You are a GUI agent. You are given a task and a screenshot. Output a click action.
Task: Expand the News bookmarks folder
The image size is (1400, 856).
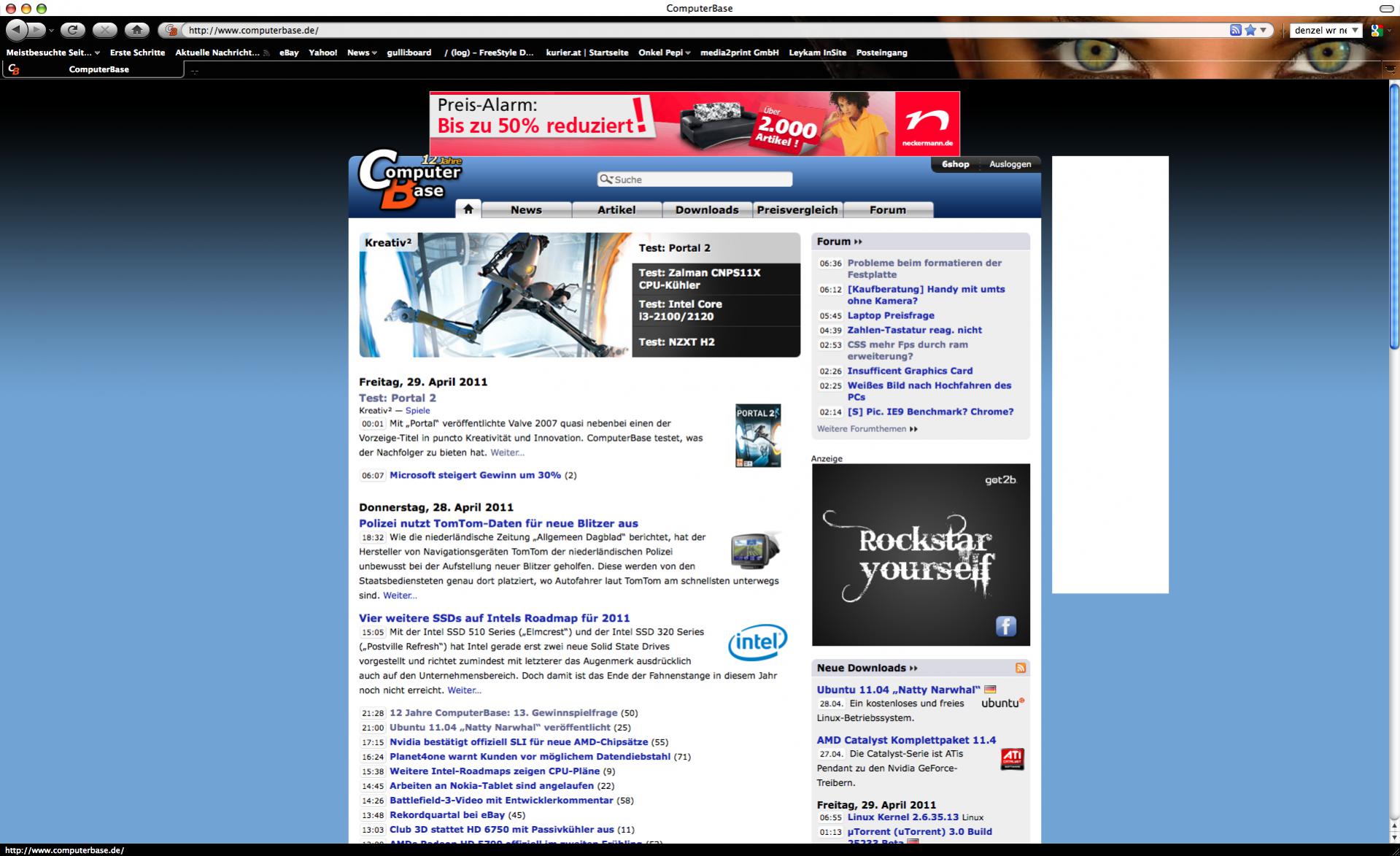362,53
